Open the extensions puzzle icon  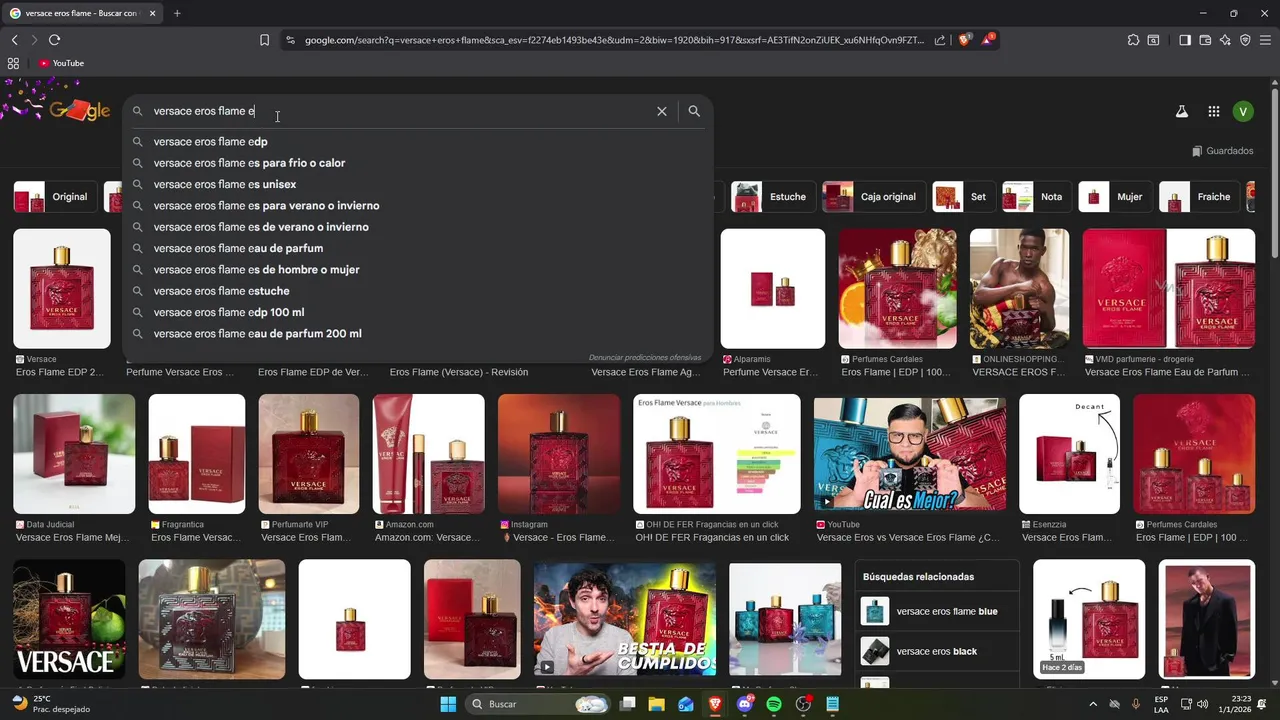click(x=1133, y=40)
